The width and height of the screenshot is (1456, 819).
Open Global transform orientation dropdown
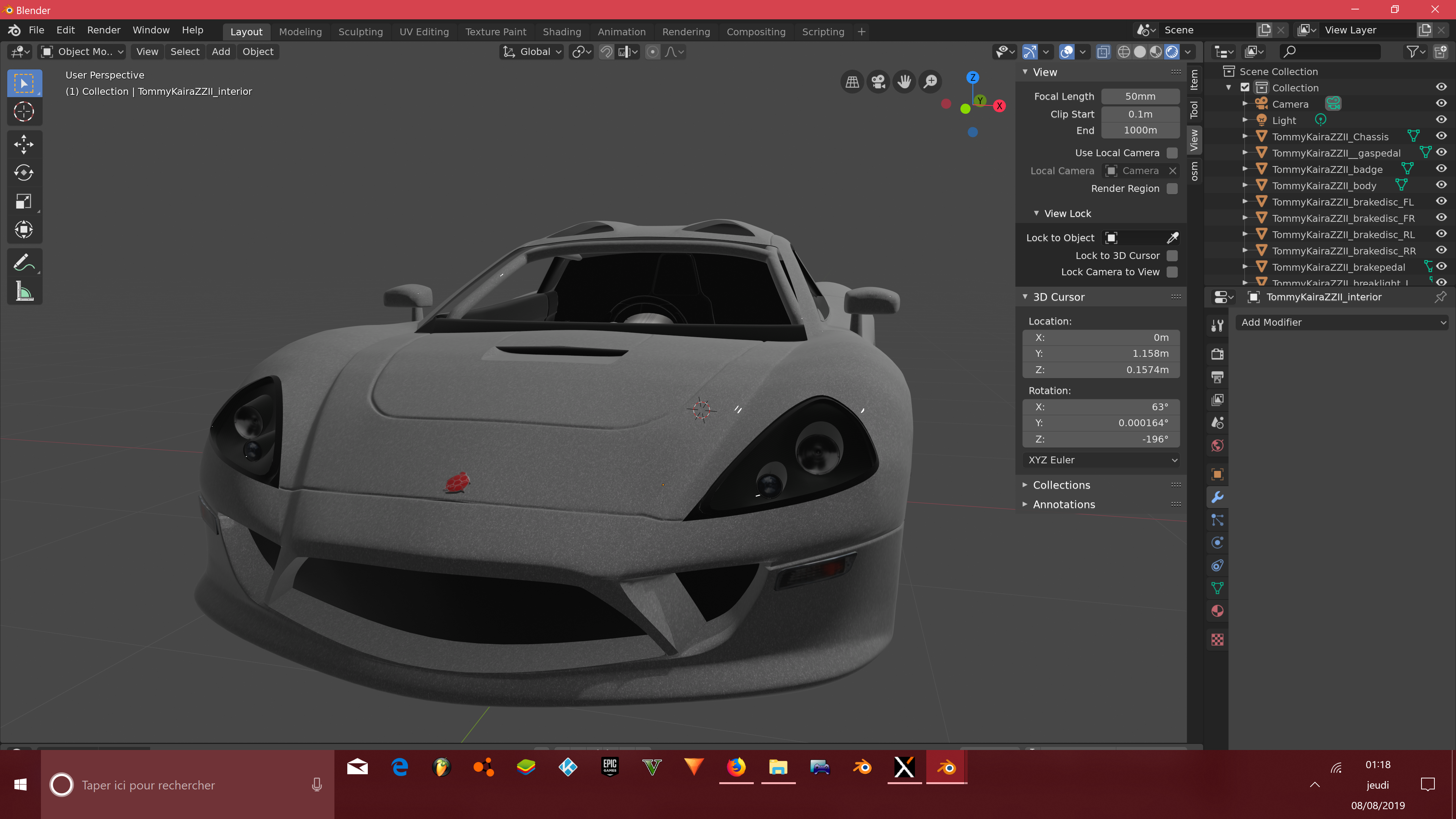(531, 52)
